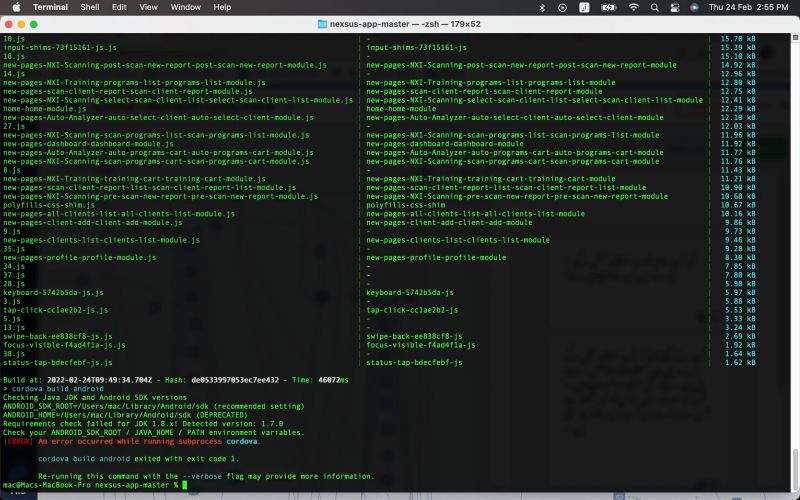Click the build time 46072ms
Screen dimensions: 800x500
333,380
